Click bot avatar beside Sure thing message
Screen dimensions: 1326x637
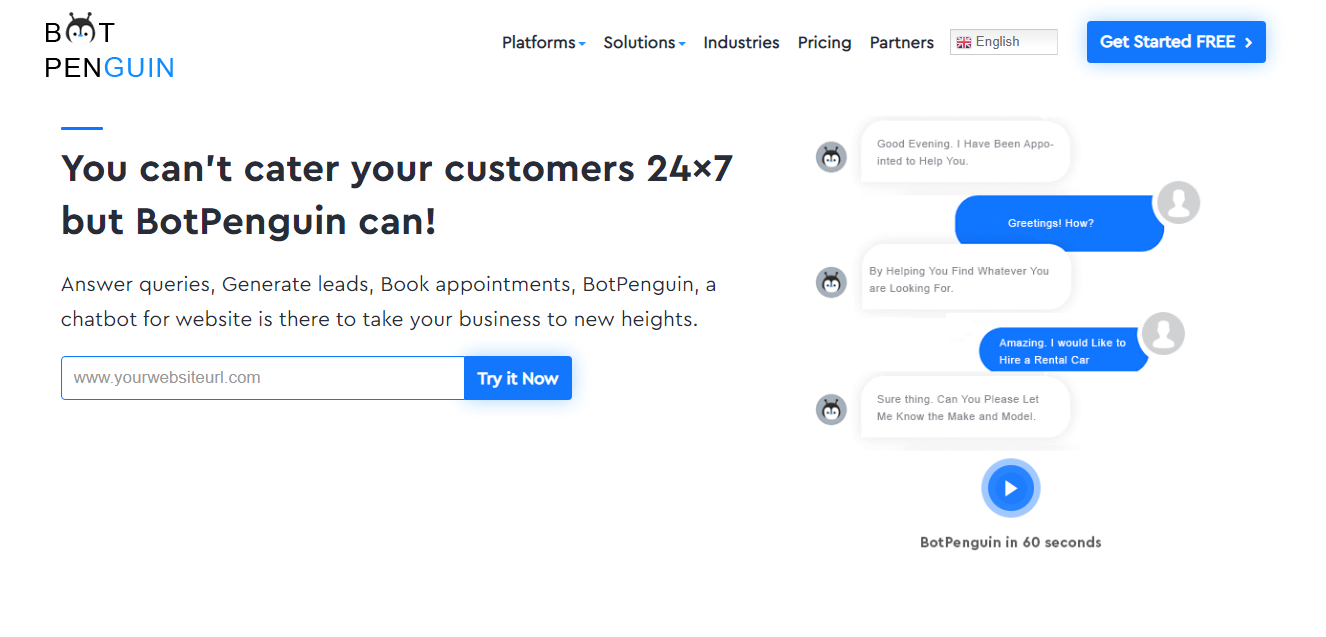coord(831,409)
